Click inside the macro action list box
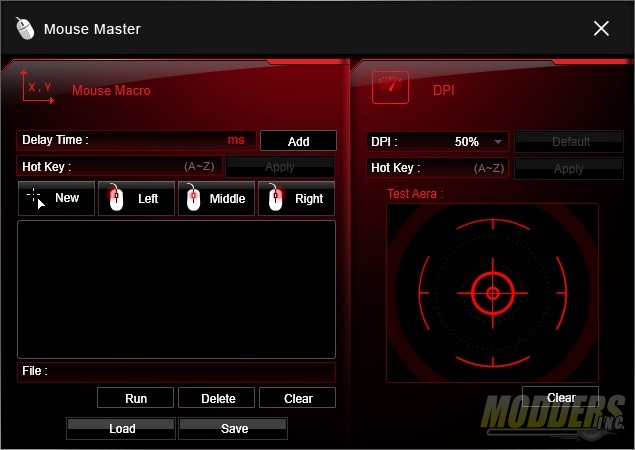The width and height of the screenshot is (635, 450). click(177, 289)
